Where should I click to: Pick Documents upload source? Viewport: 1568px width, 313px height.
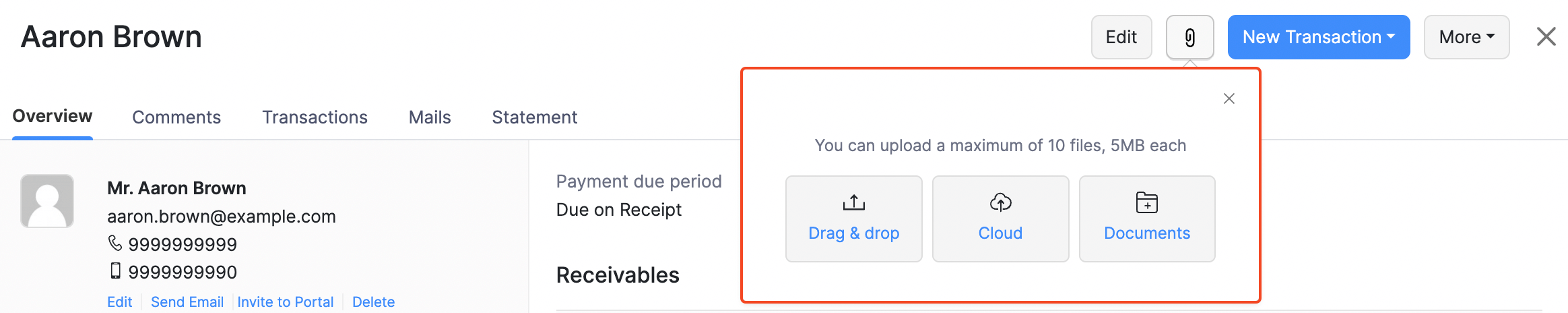1146,219
